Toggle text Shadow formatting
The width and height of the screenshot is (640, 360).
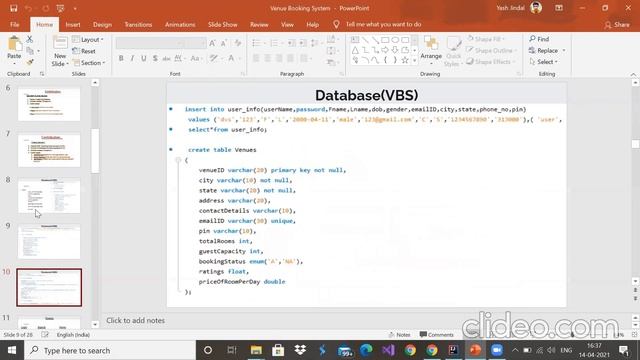coord(155,58)
